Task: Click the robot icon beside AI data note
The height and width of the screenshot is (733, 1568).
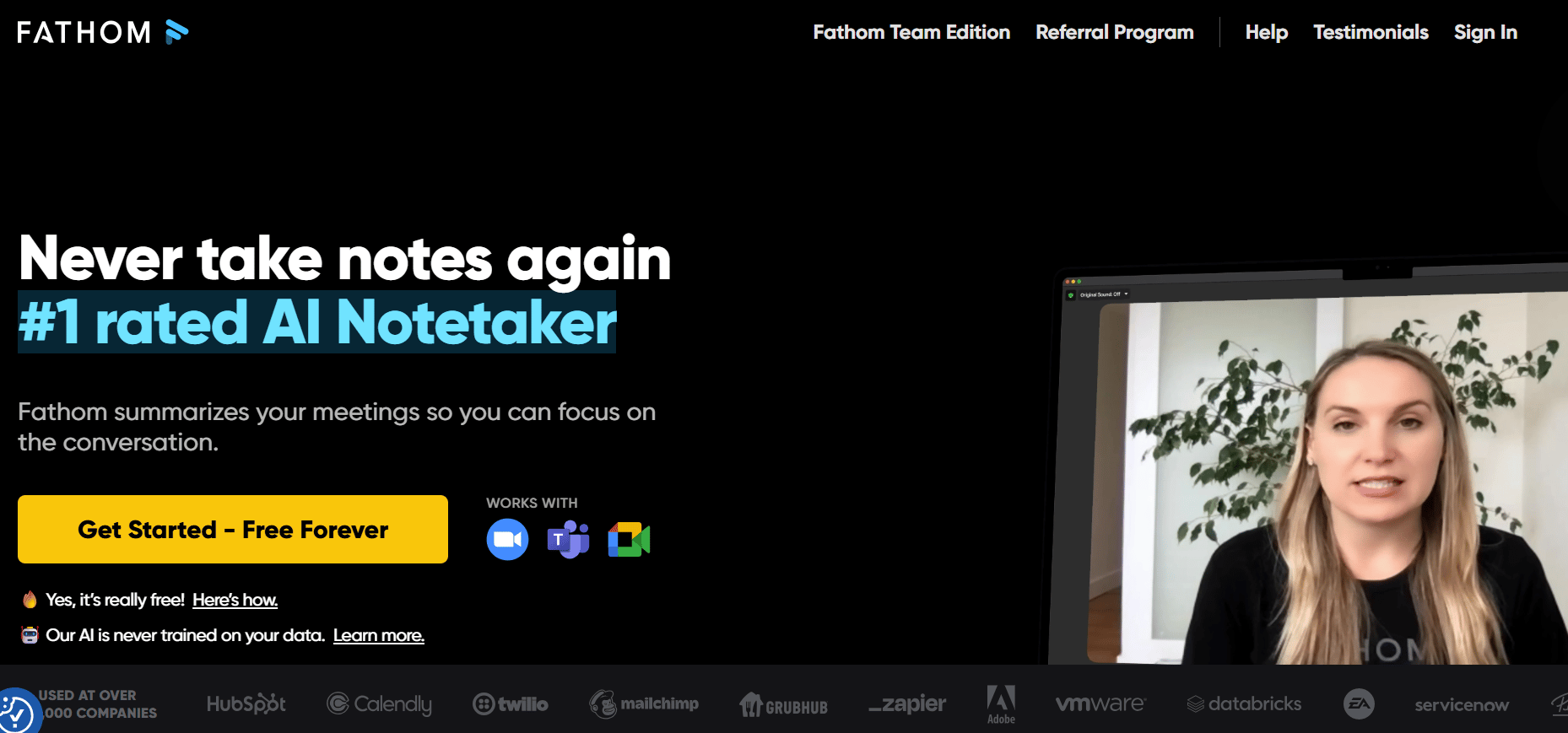Action: pos(30,635)
